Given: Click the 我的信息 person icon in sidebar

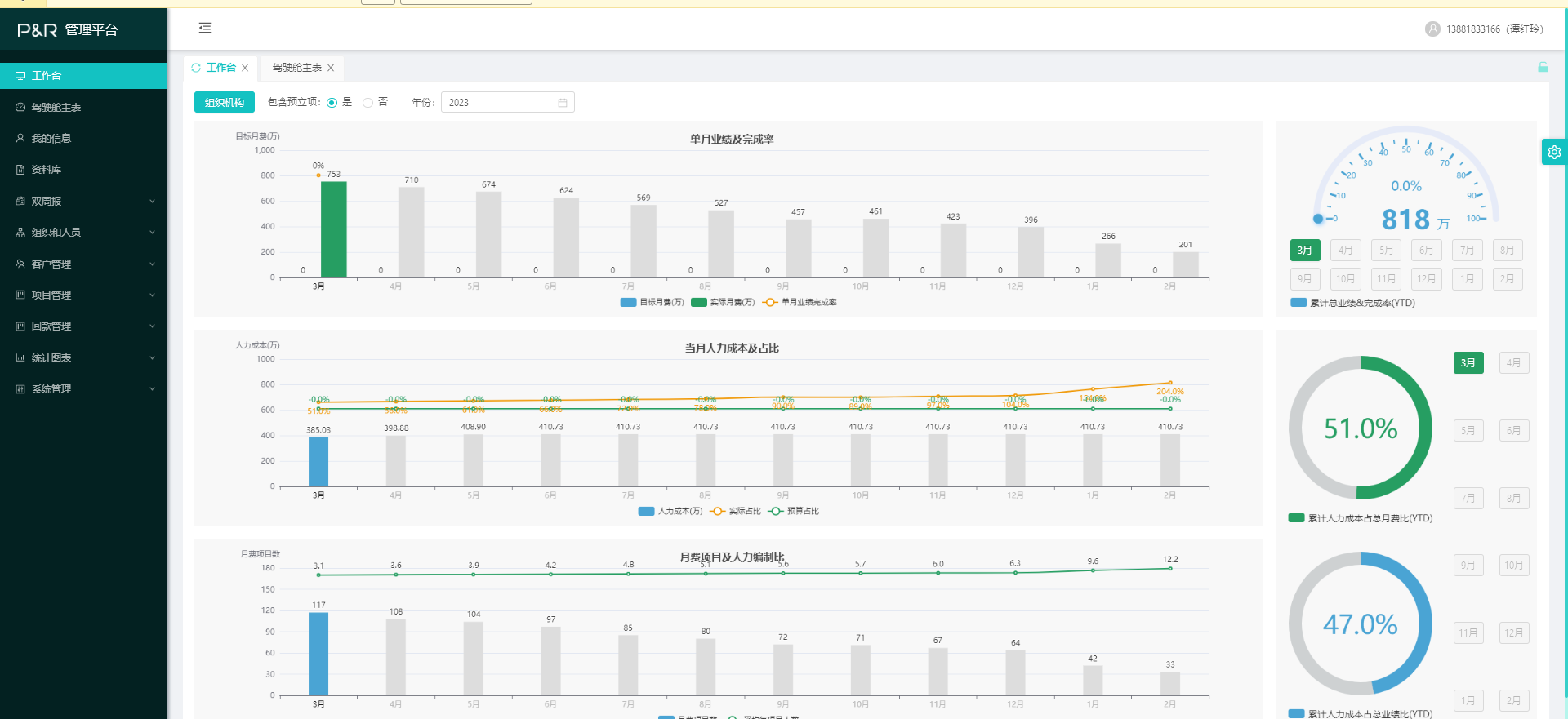Looking at the screenshot, I should [x=20, y=139].
